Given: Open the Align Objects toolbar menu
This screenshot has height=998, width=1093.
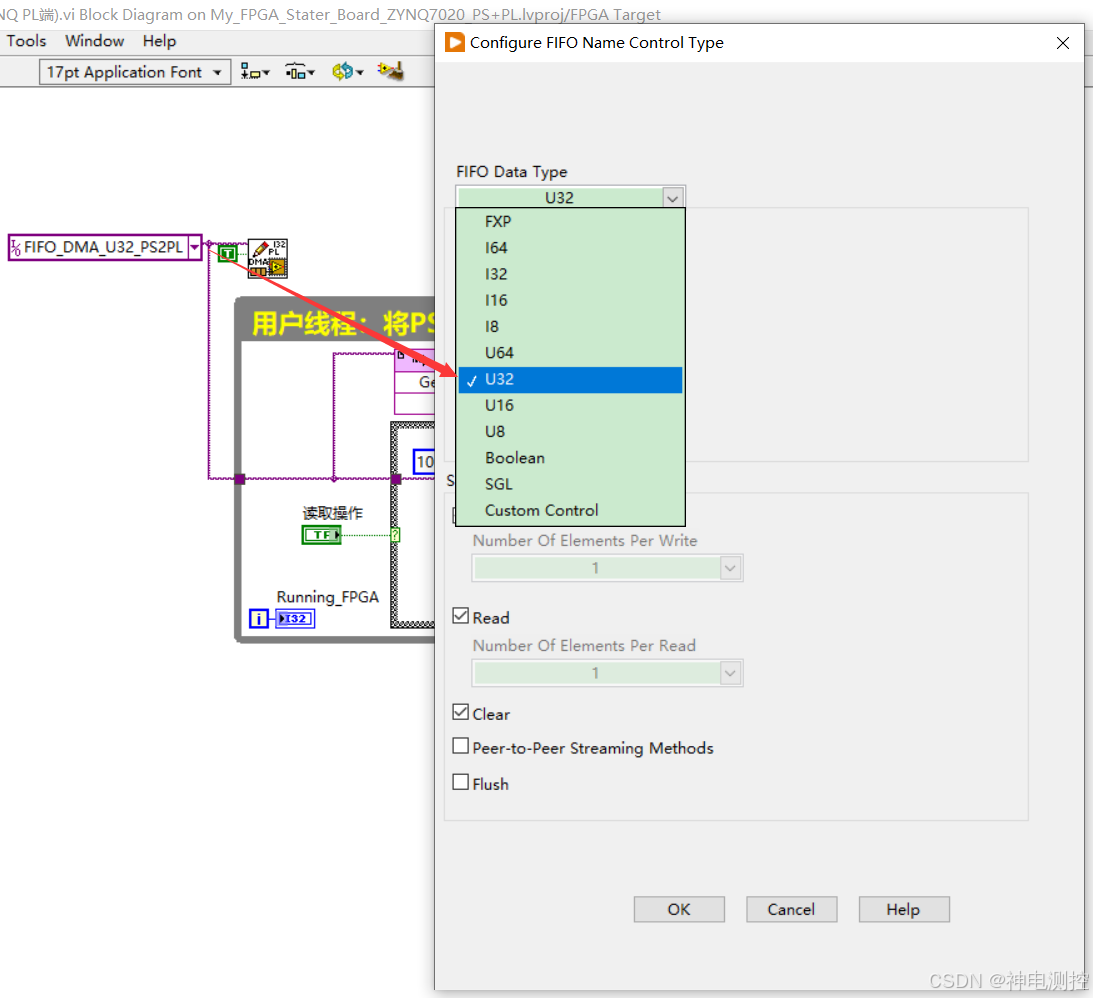Looking at the screenshot, I should [x=254, y=71].
